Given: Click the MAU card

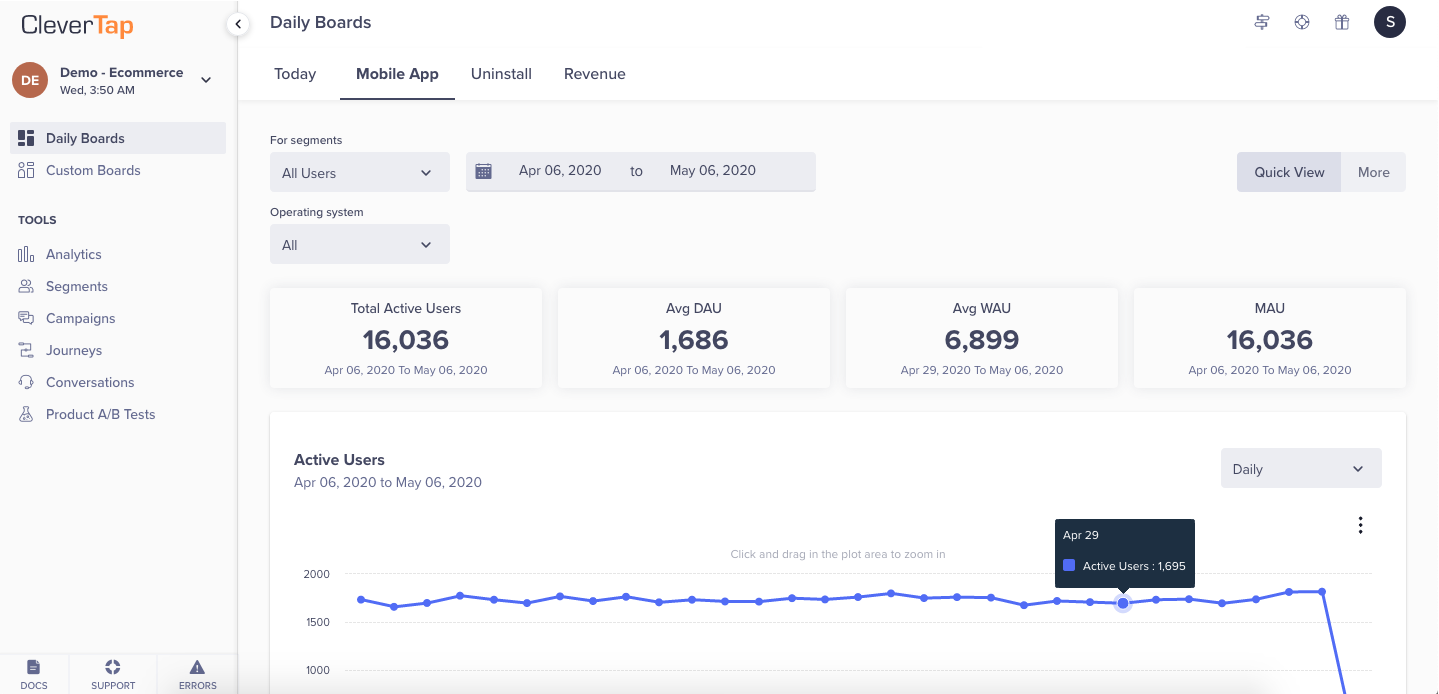Looking at the screenshot, I should click(1270, 338).
